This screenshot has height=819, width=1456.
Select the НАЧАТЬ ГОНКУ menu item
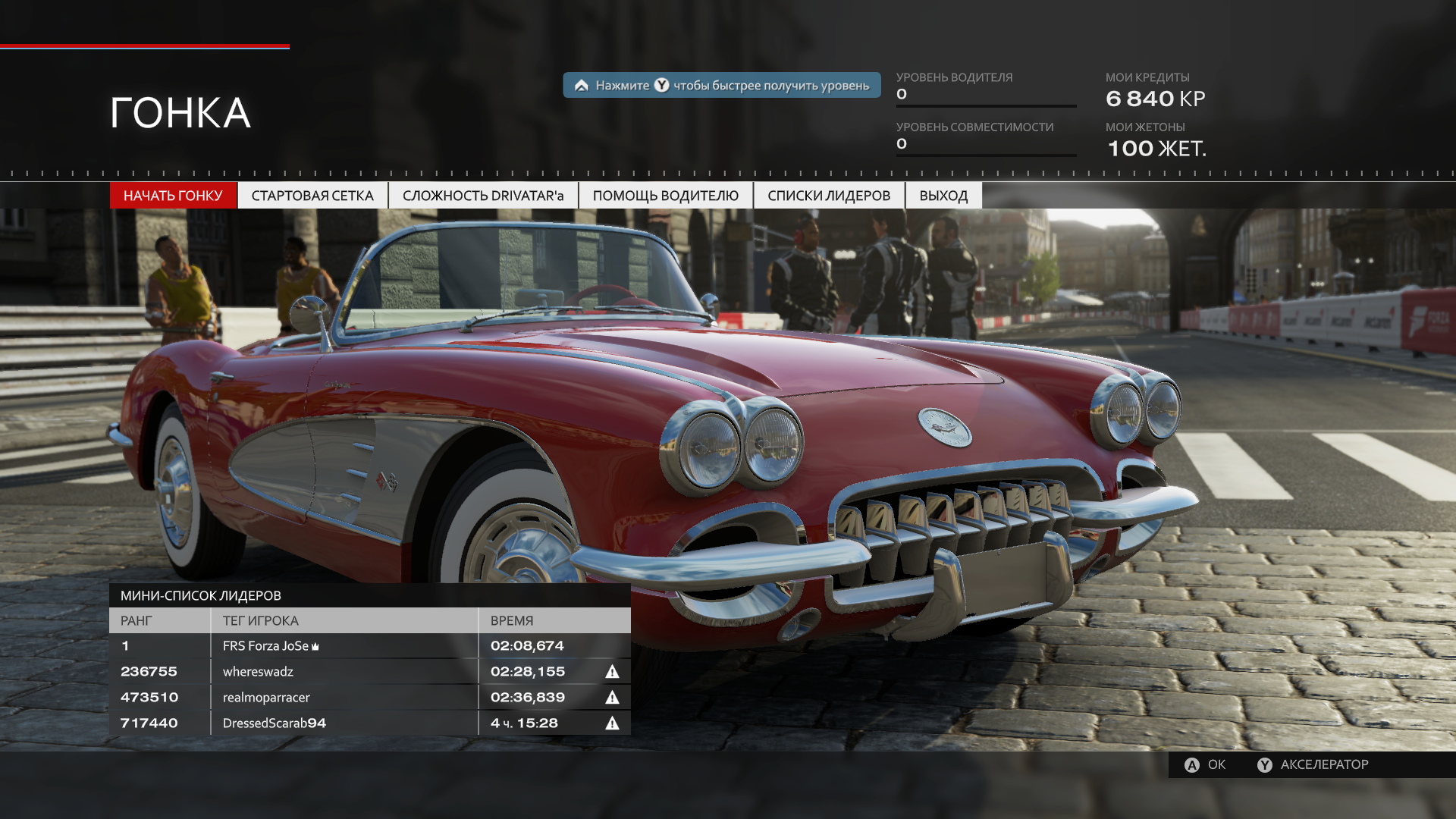pyautogui.click(x=173, y=196)
